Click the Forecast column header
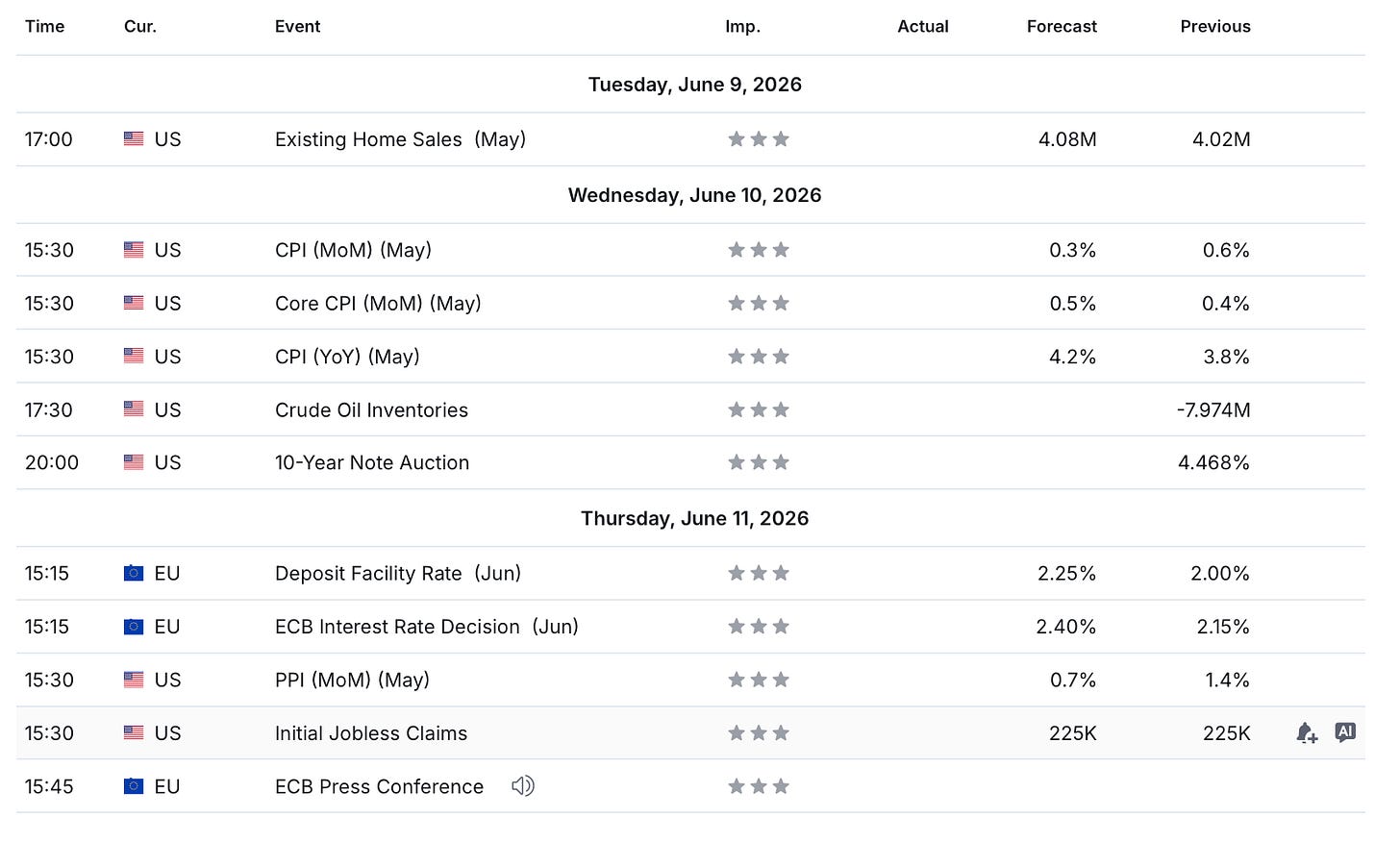 1062,27
